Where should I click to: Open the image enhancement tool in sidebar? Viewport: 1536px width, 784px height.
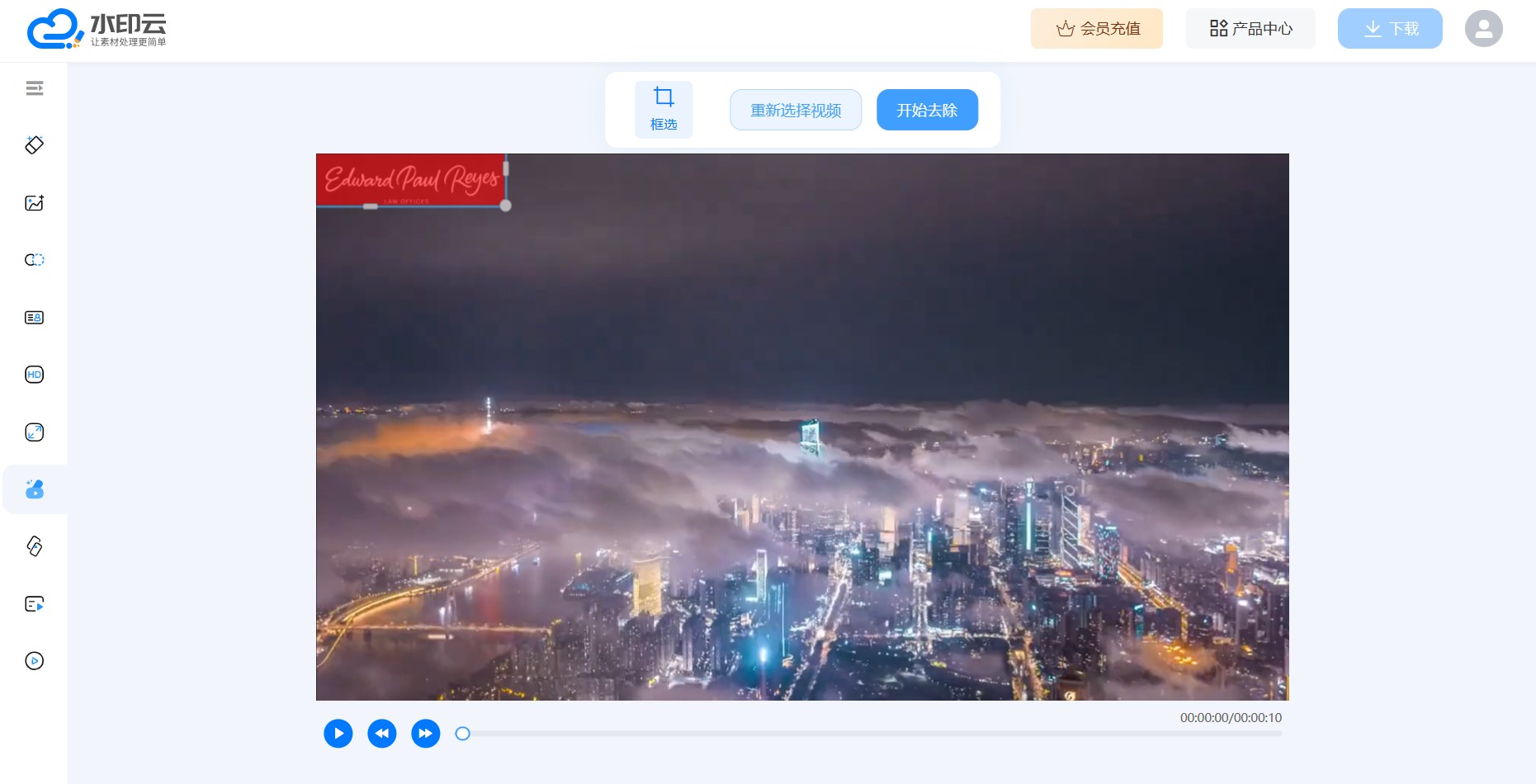(34, 203)
